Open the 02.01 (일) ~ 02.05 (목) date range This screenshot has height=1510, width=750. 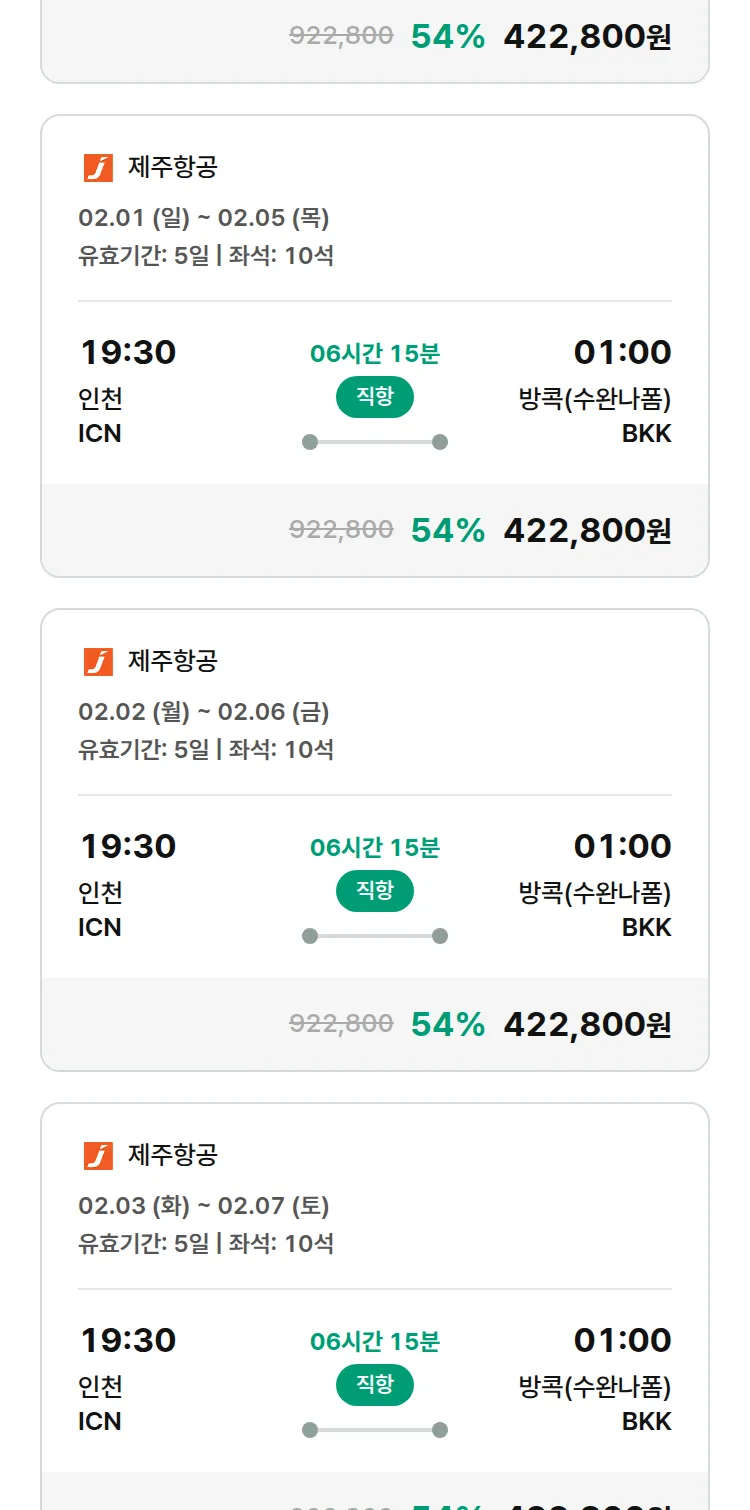point(204,218)
